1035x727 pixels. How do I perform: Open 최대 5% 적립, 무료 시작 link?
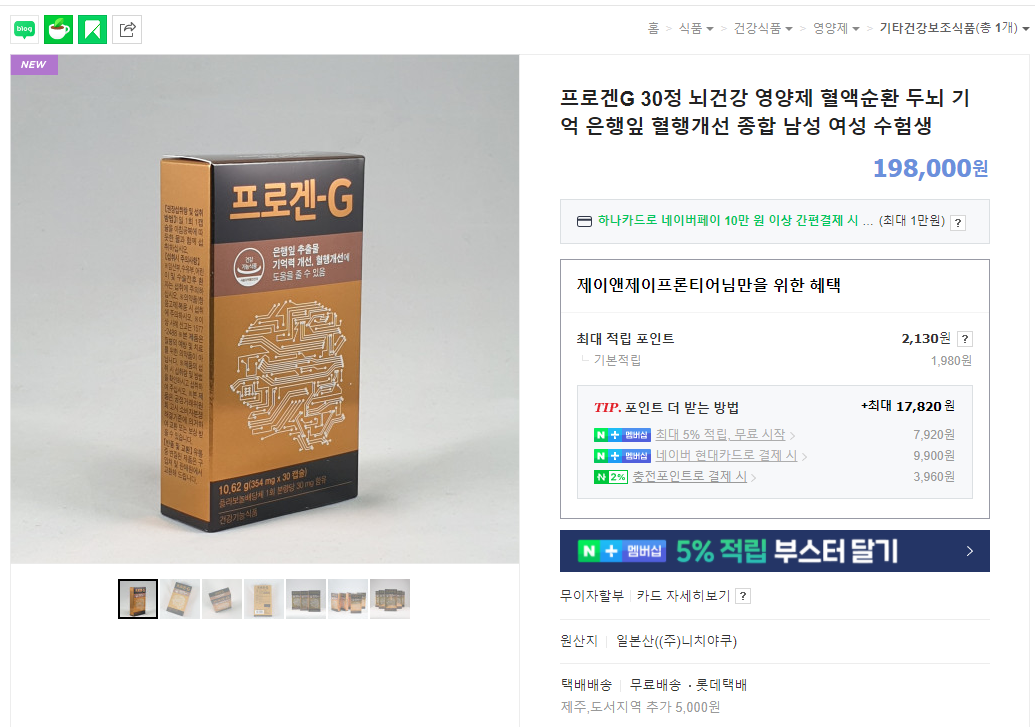720,434
